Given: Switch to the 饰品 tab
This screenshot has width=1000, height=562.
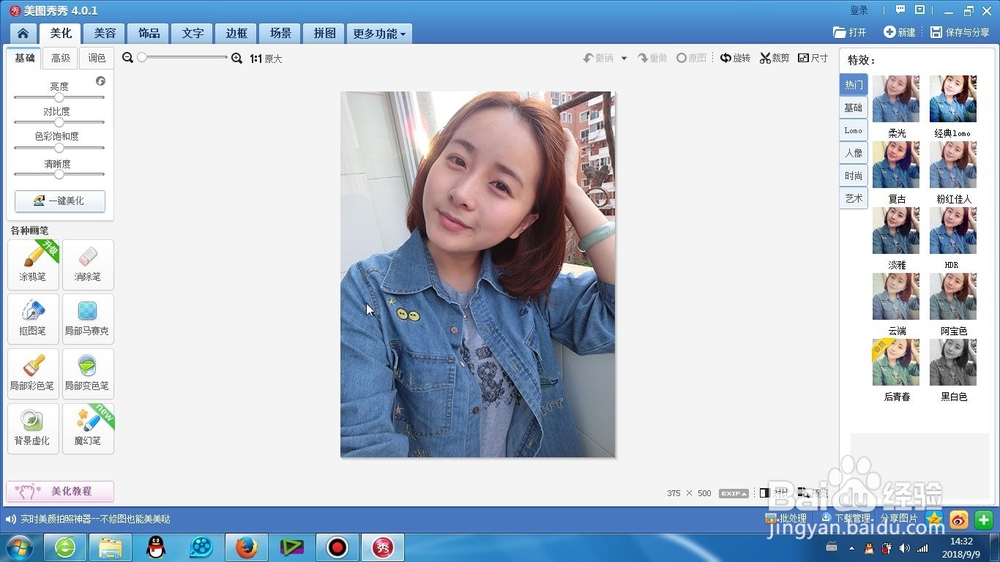Looking at the screenshot, I should click(149, 33).
